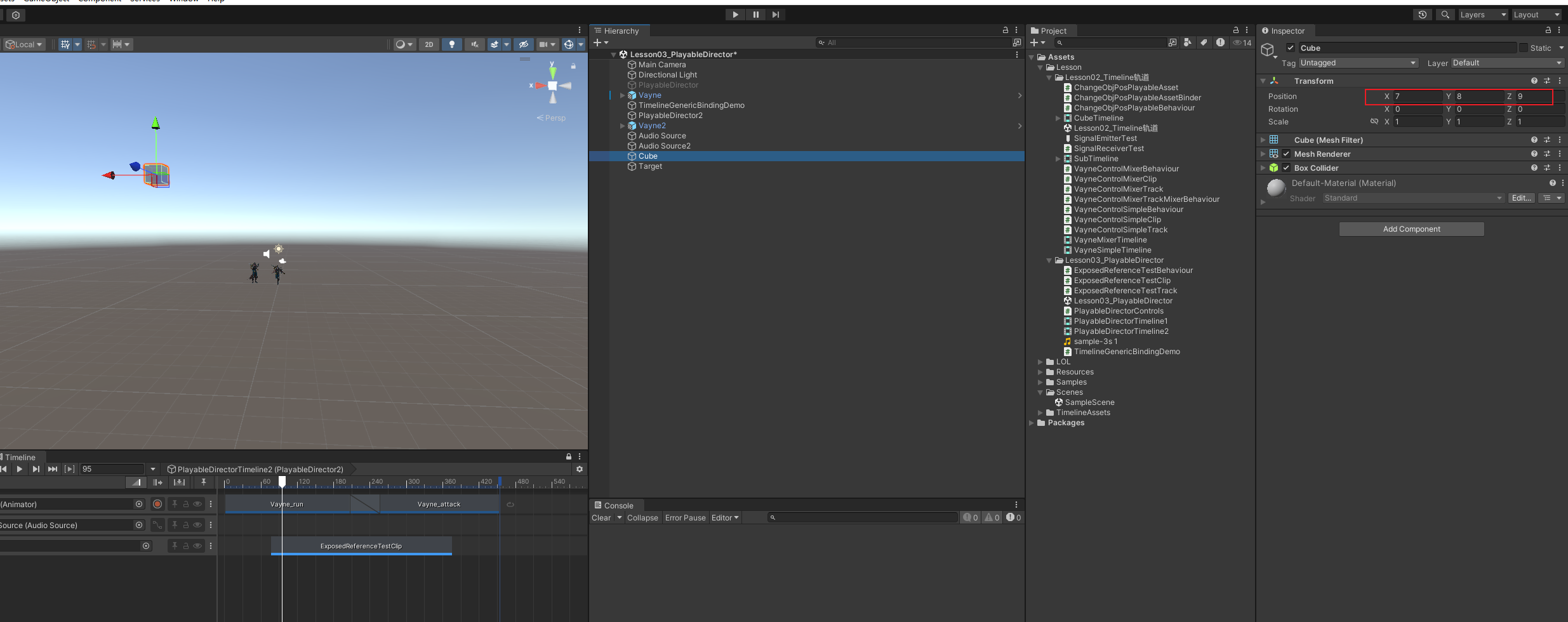
Task: Toggle scene lighting with the lightbulb icon
Action: tap(451, 44)
